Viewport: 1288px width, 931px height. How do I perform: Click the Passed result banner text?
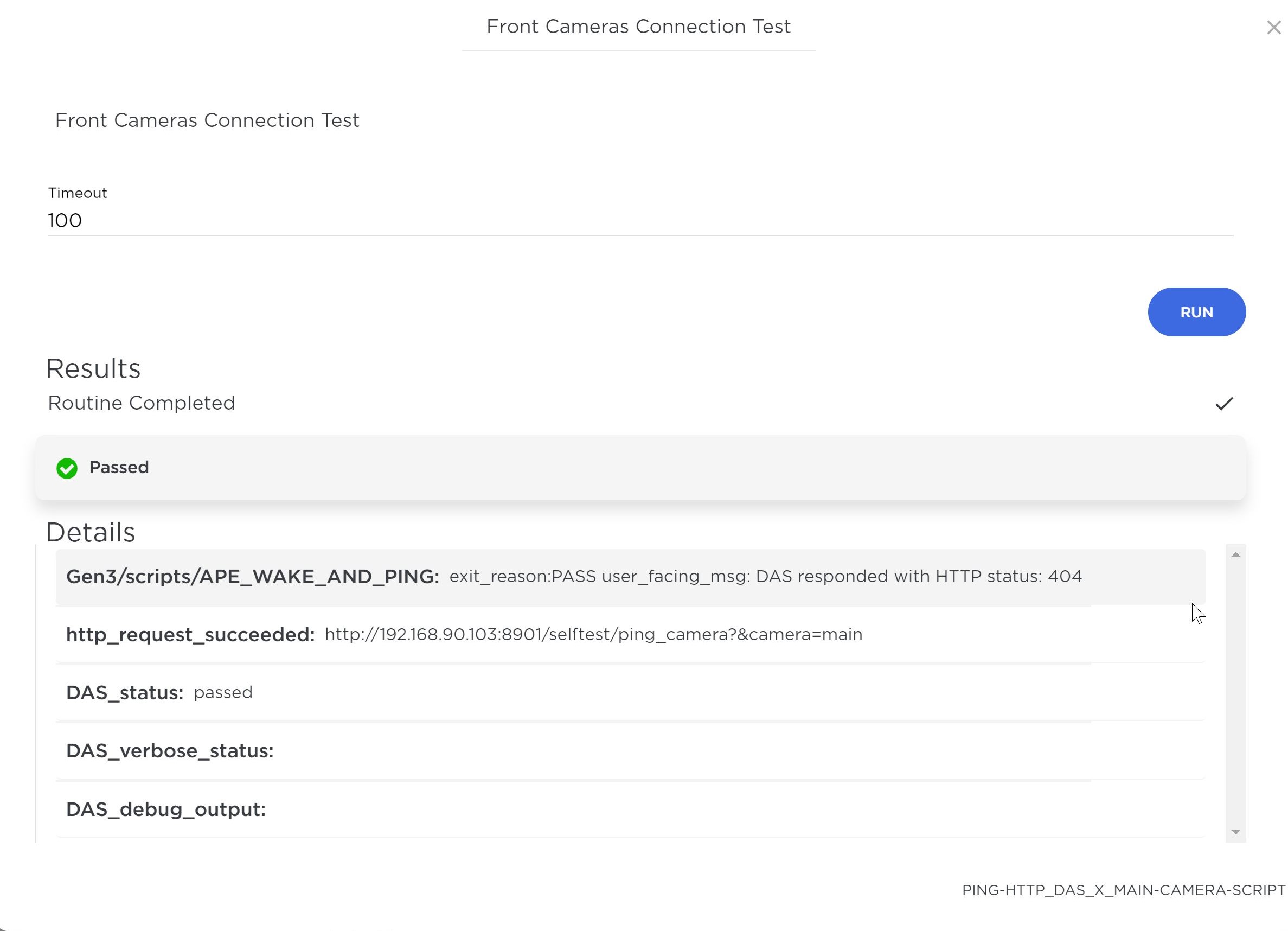click(x=119, y=468)
